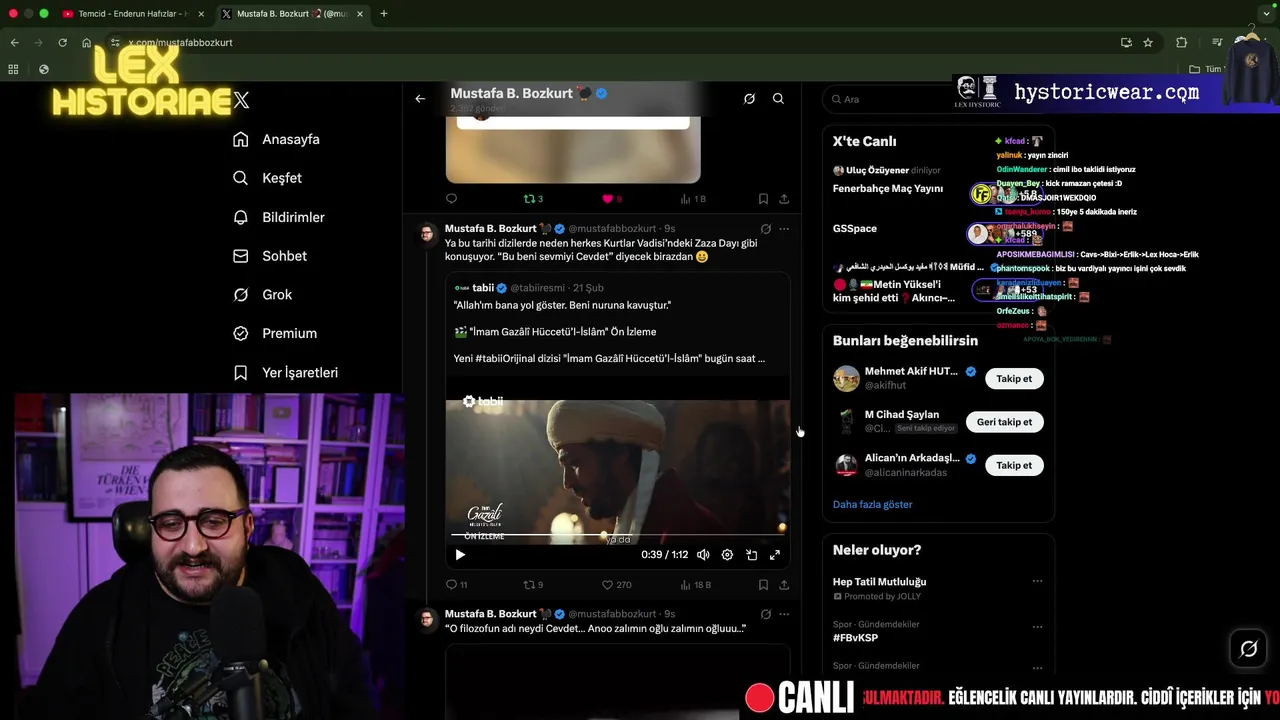Open more menu on 'O filozofun adı' tweet
The width and height of the screenshot is (1280, 720).
(784, 614)
